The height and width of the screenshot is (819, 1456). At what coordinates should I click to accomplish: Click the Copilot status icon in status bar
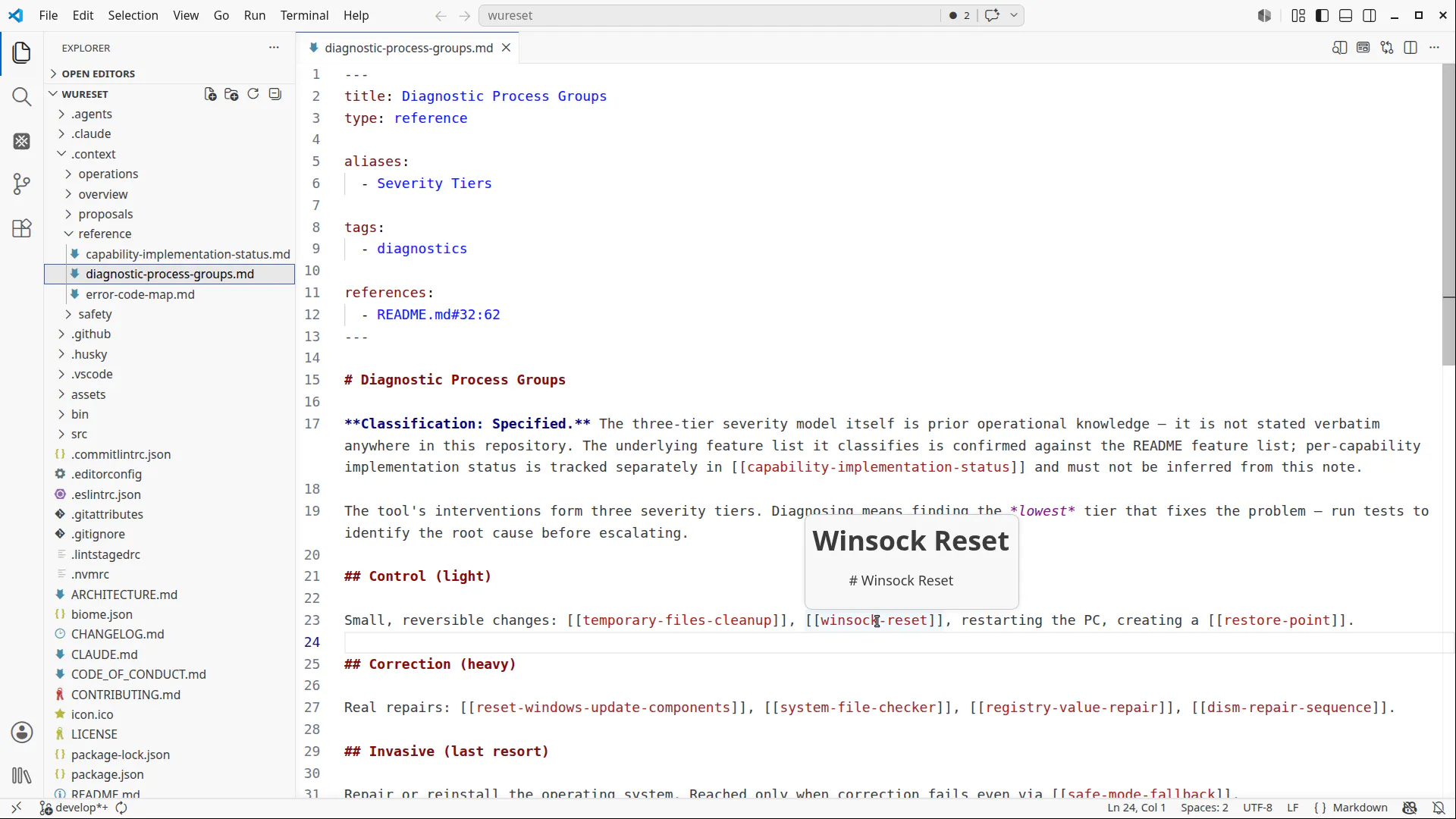[x=1410, y=808]
